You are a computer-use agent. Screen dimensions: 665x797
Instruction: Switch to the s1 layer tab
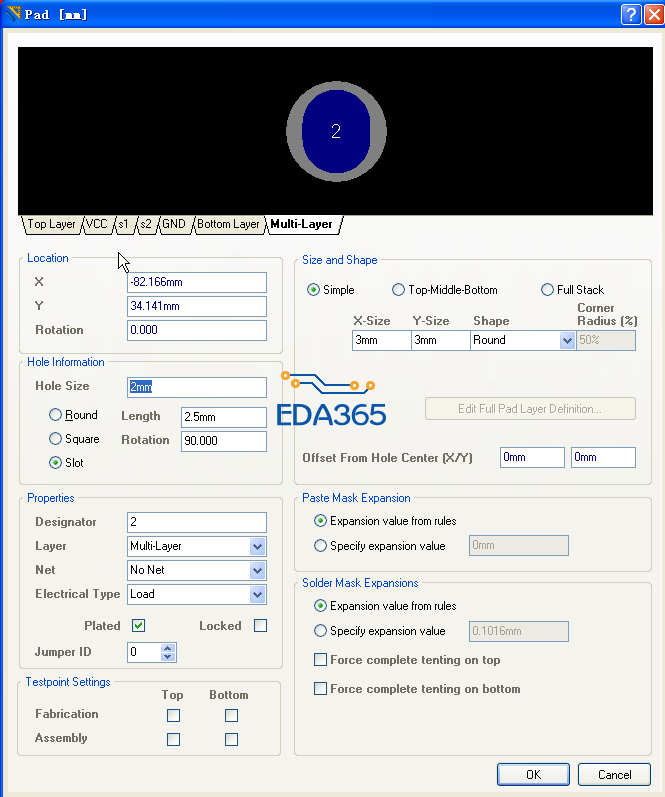coord(124,224)
